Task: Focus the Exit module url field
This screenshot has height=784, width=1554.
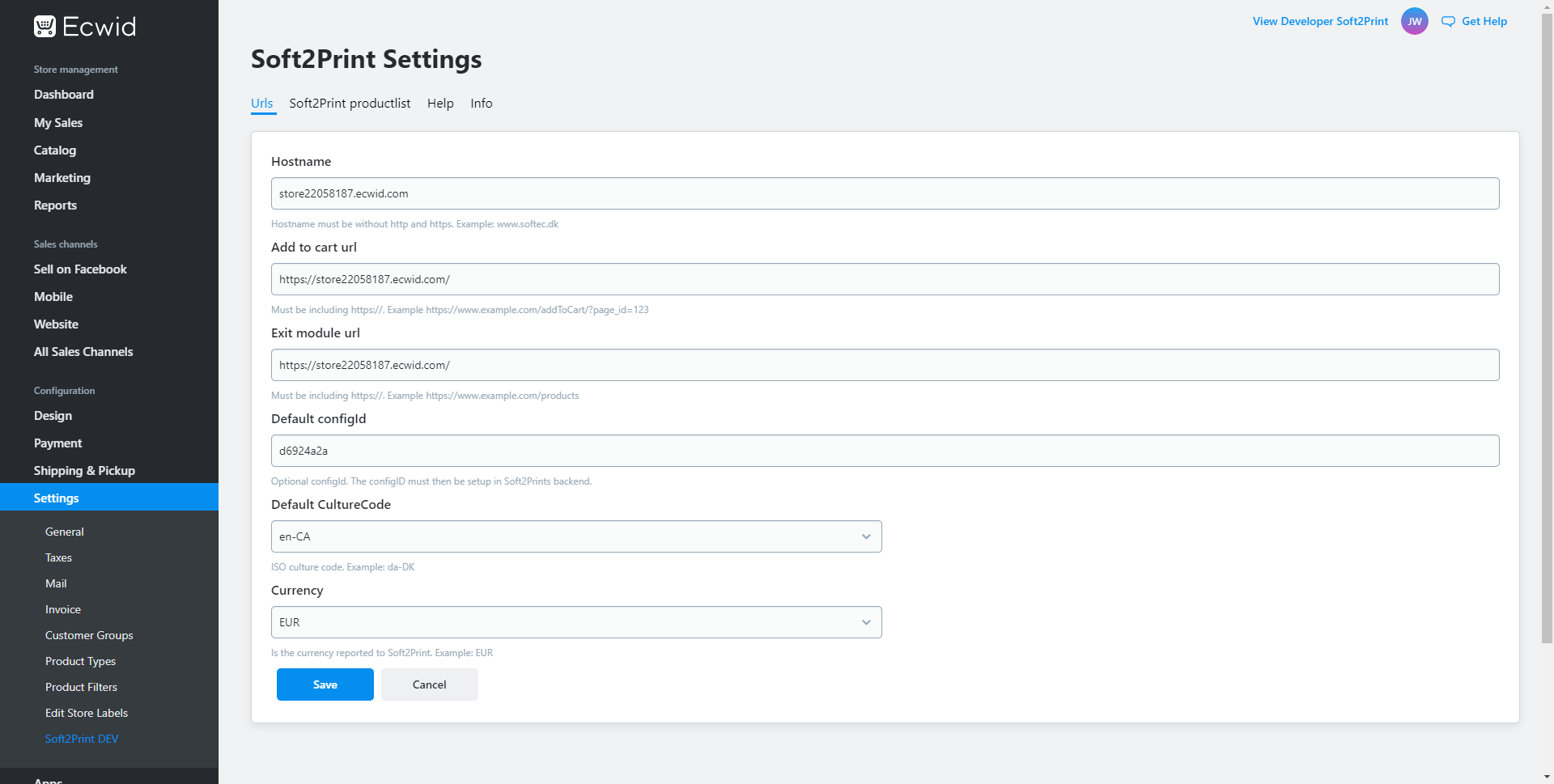Action: [x=885, y=365]
